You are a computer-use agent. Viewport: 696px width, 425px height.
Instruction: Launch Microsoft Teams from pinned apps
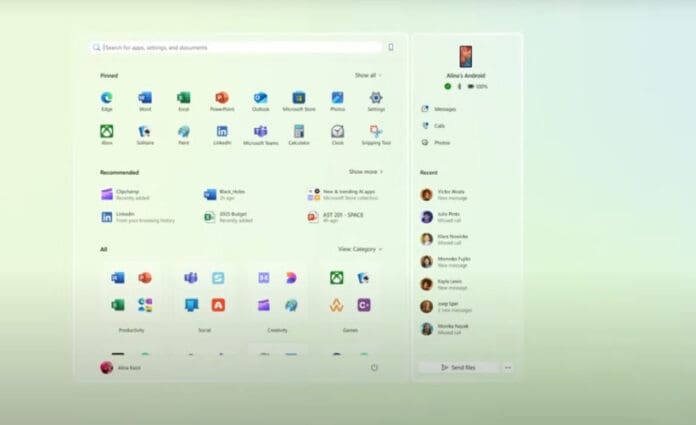260,132
